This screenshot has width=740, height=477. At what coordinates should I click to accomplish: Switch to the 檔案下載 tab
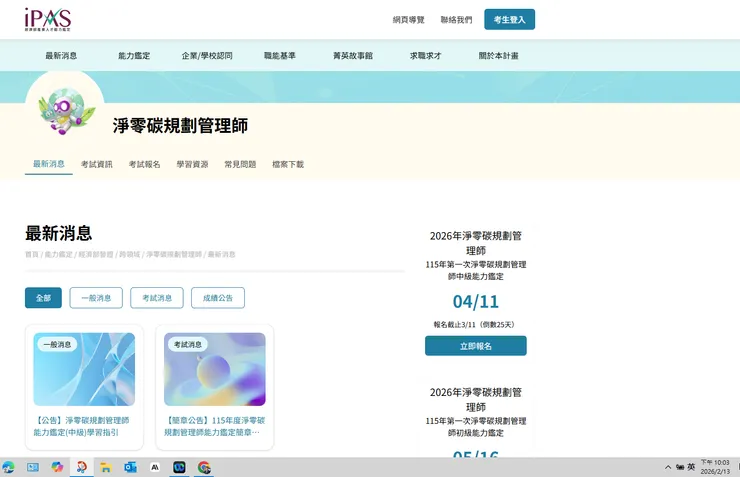pos(288,164)
